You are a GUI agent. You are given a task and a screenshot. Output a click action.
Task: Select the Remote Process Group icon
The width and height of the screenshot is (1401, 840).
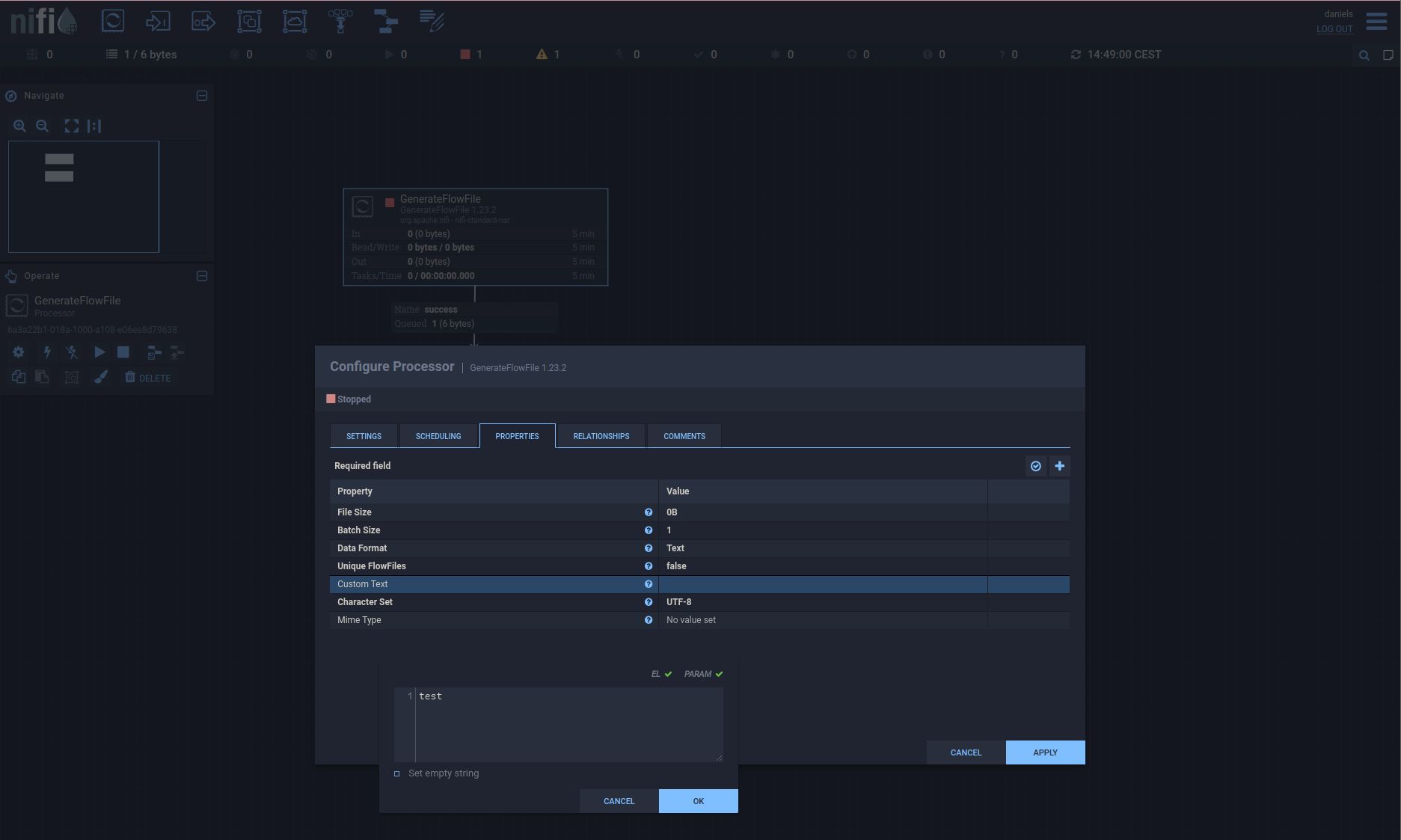(x=295, y=20)
